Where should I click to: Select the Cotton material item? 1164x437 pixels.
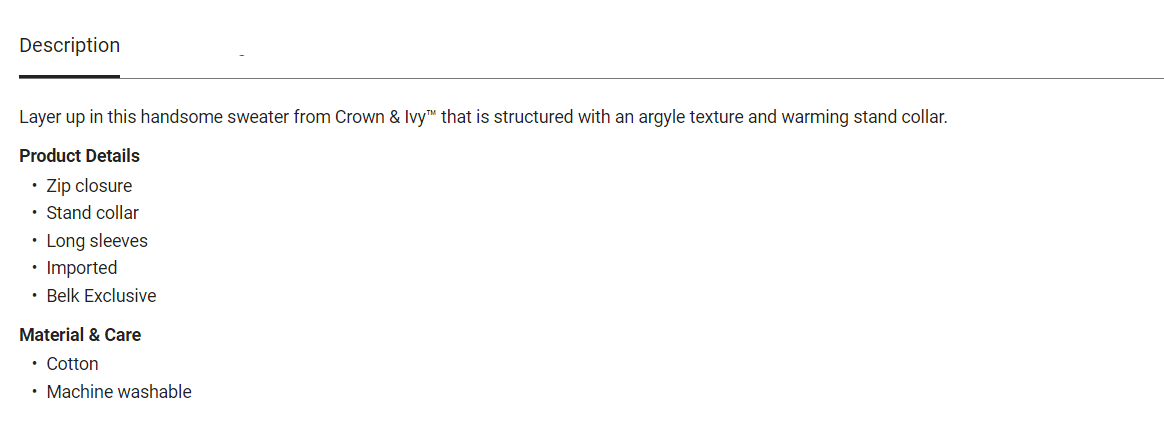[x=72, y=364]
